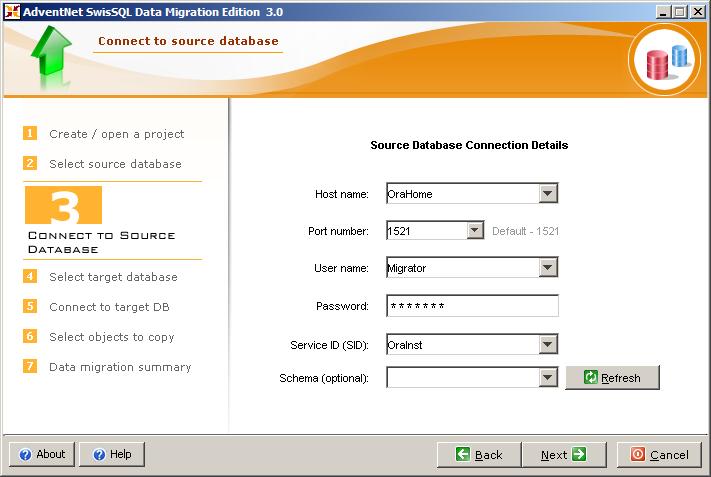The image size is (711, 477).
Task: Click the AdventNet app icon in title bar
Action: pyautogui.click(x=12, y=11)
